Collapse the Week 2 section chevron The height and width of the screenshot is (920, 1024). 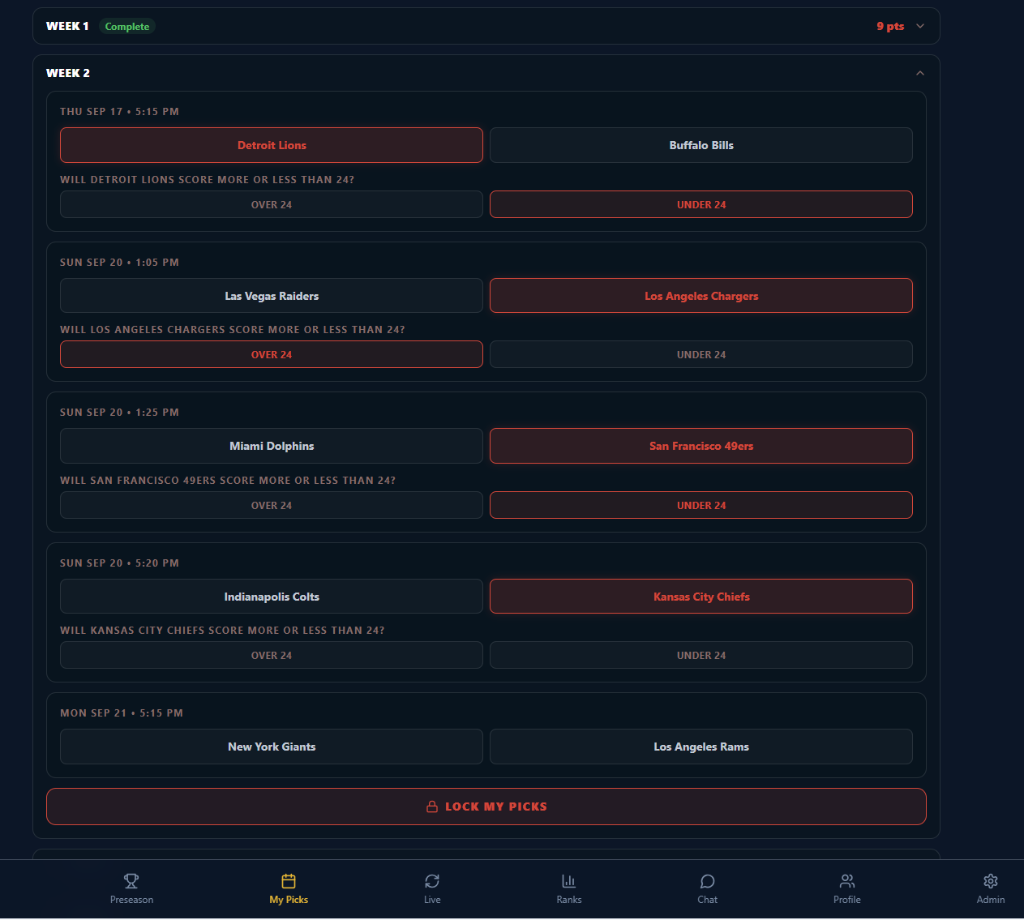coord(920,73)
